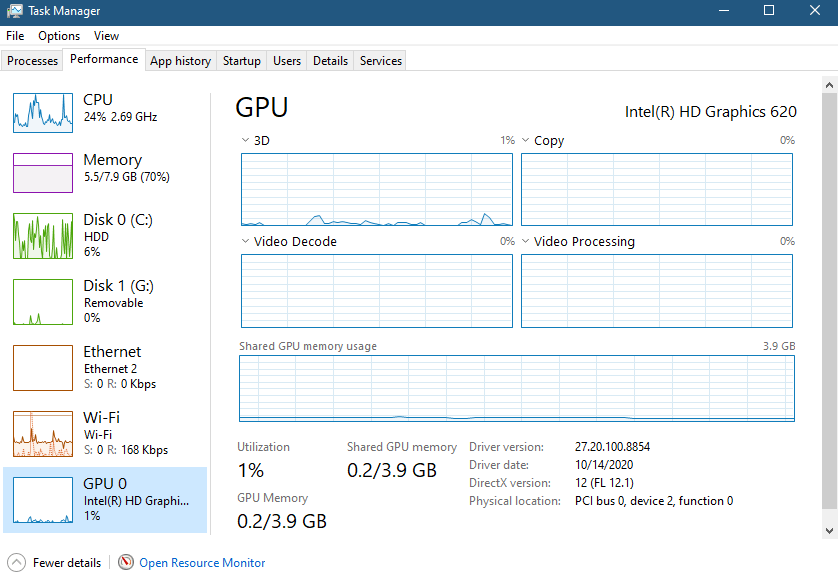838x587 pixels.
Task: Select the Performance tab
Action: point(104,59)
